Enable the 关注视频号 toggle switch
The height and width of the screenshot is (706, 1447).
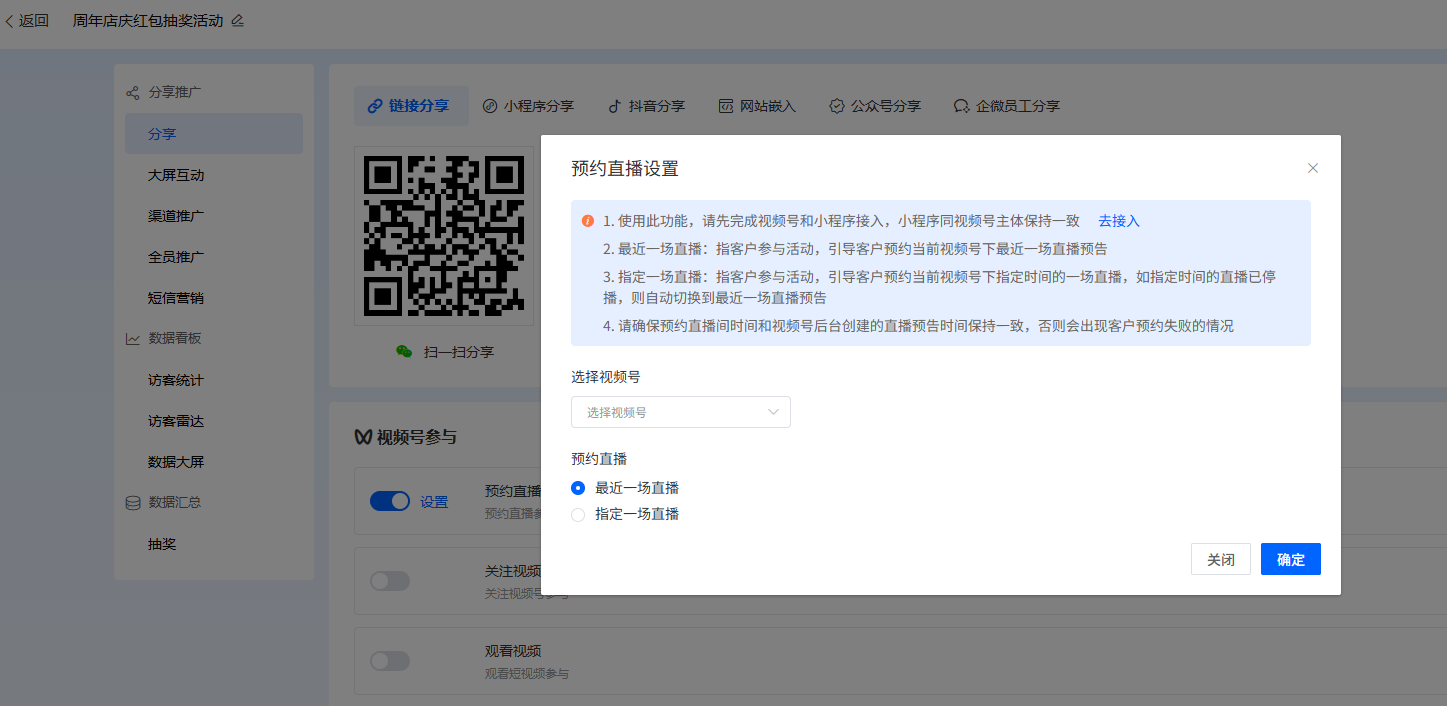tap(390, 580)
